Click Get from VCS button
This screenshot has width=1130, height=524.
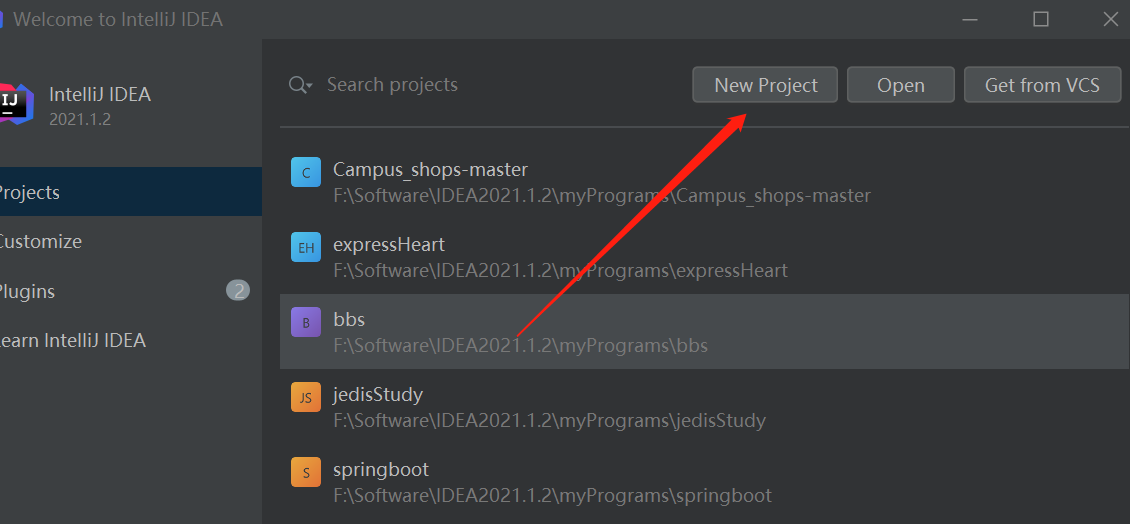click(1043, 85)
